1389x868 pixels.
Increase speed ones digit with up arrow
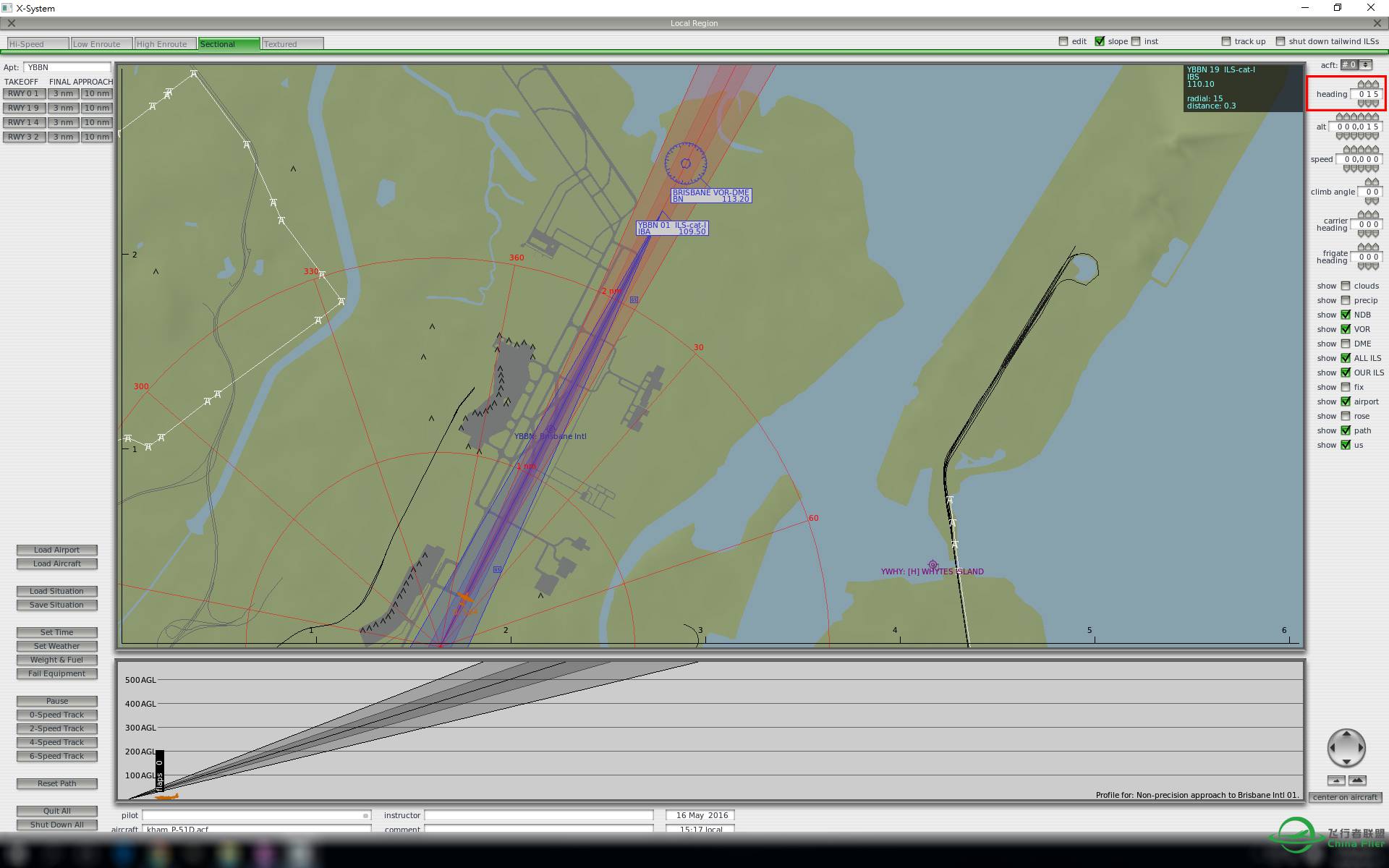click(x=1375, y=150)
